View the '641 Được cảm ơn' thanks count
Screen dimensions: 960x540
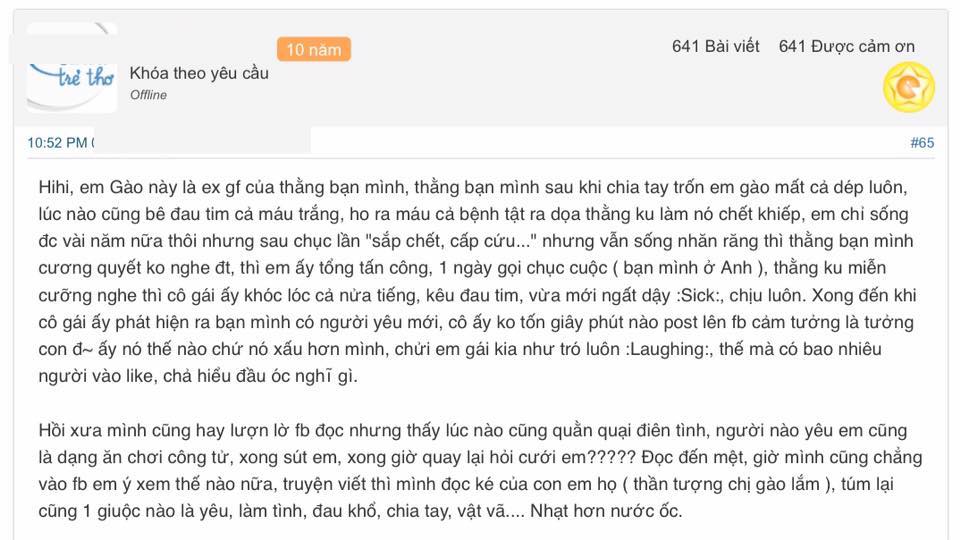(847, 47)
